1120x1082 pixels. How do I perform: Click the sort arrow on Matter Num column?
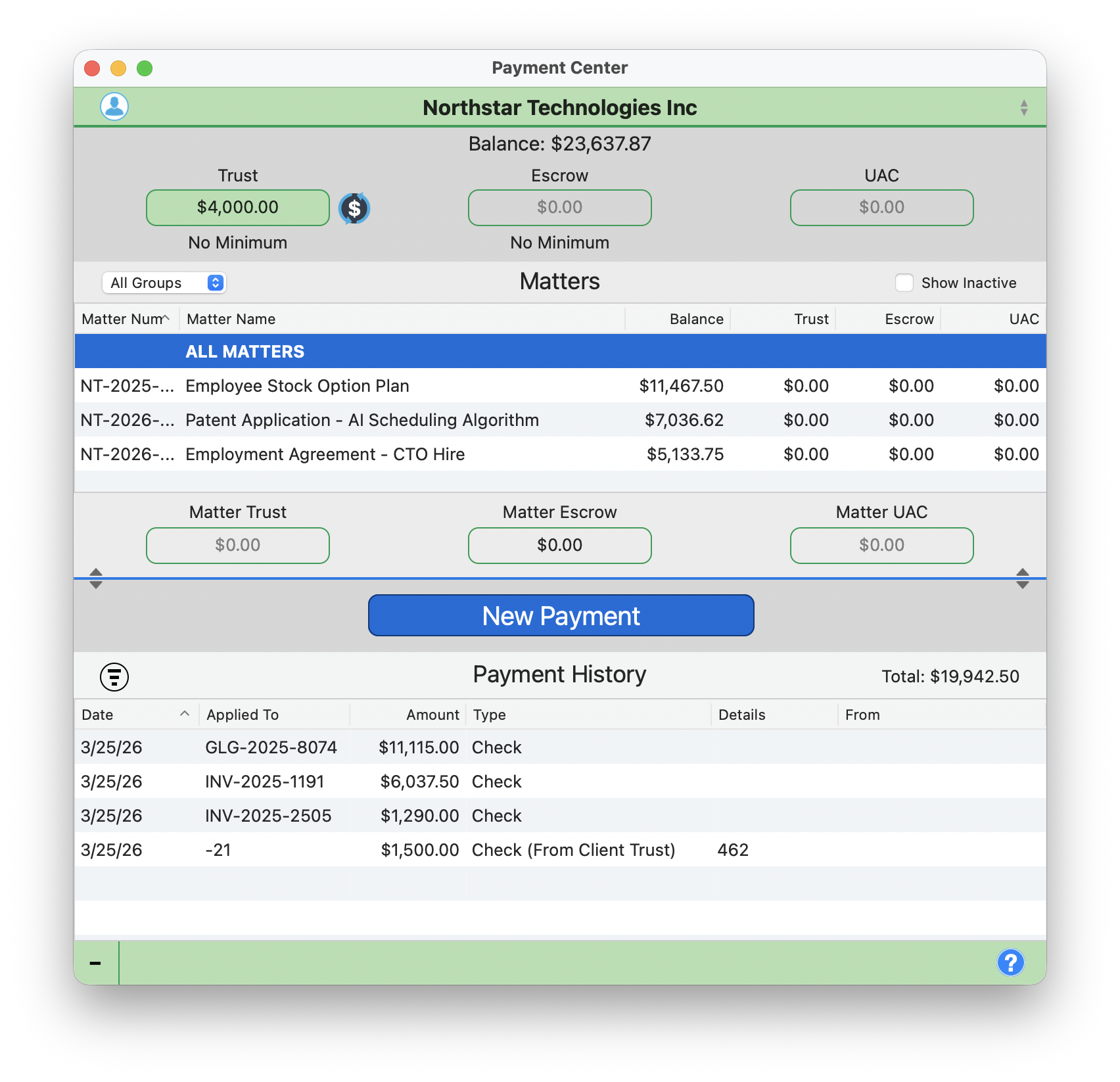[x=166, y=319]
